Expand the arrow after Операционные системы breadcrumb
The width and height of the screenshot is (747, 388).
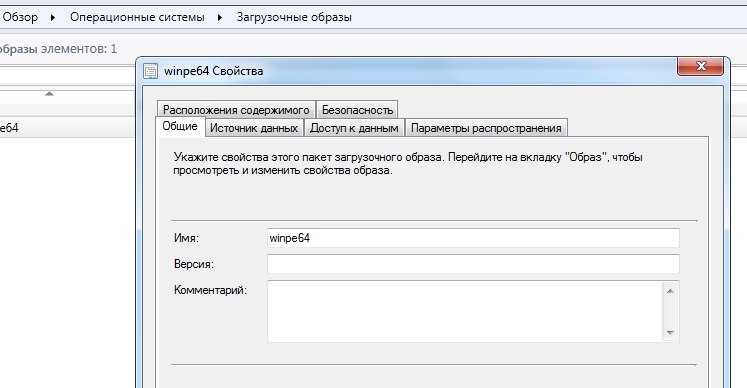pyautogui.click(x=220, y=17)
